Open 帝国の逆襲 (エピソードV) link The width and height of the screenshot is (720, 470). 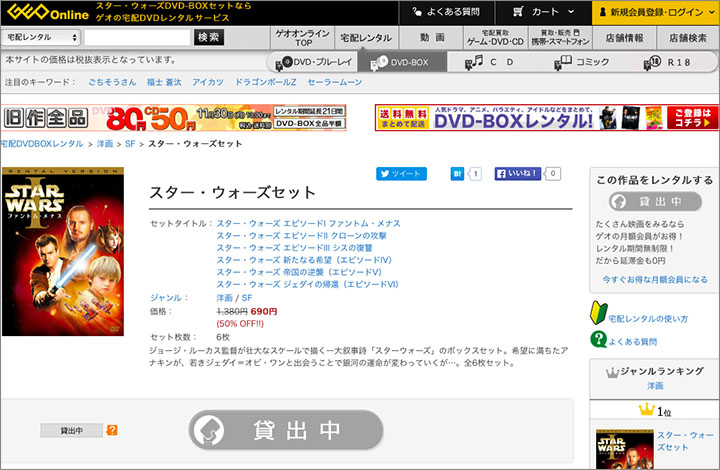click(x=299, y=272)
